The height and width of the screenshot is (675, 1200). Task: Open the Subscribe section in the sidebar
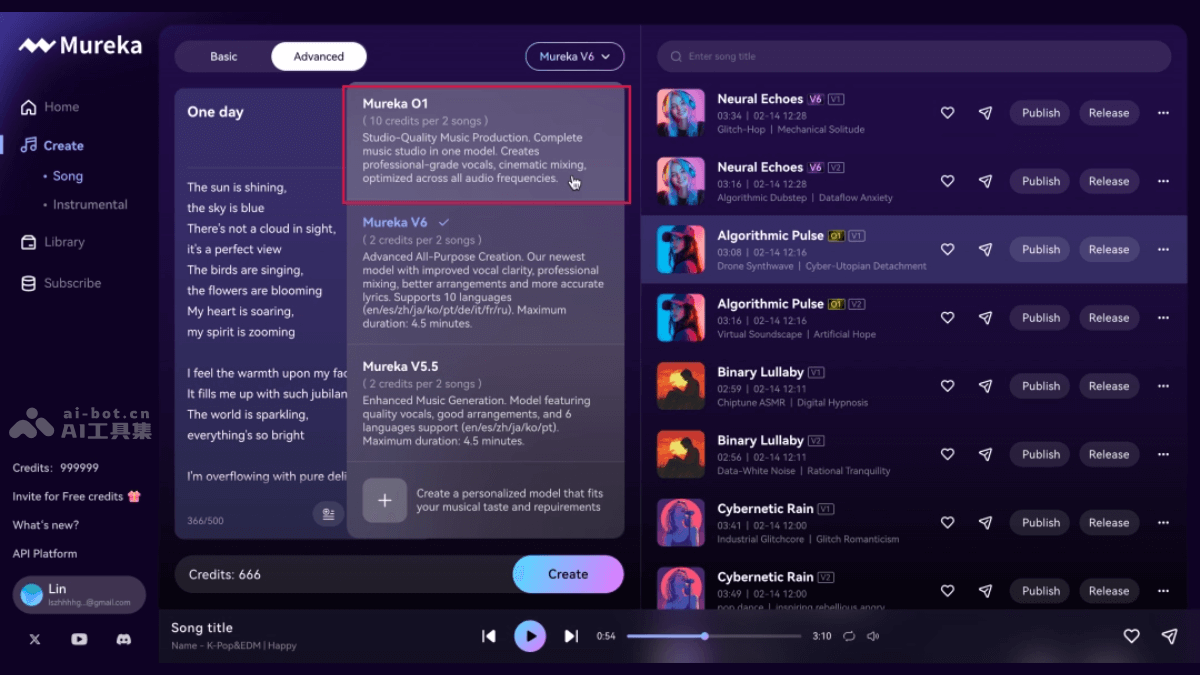[x=70, y=283]
